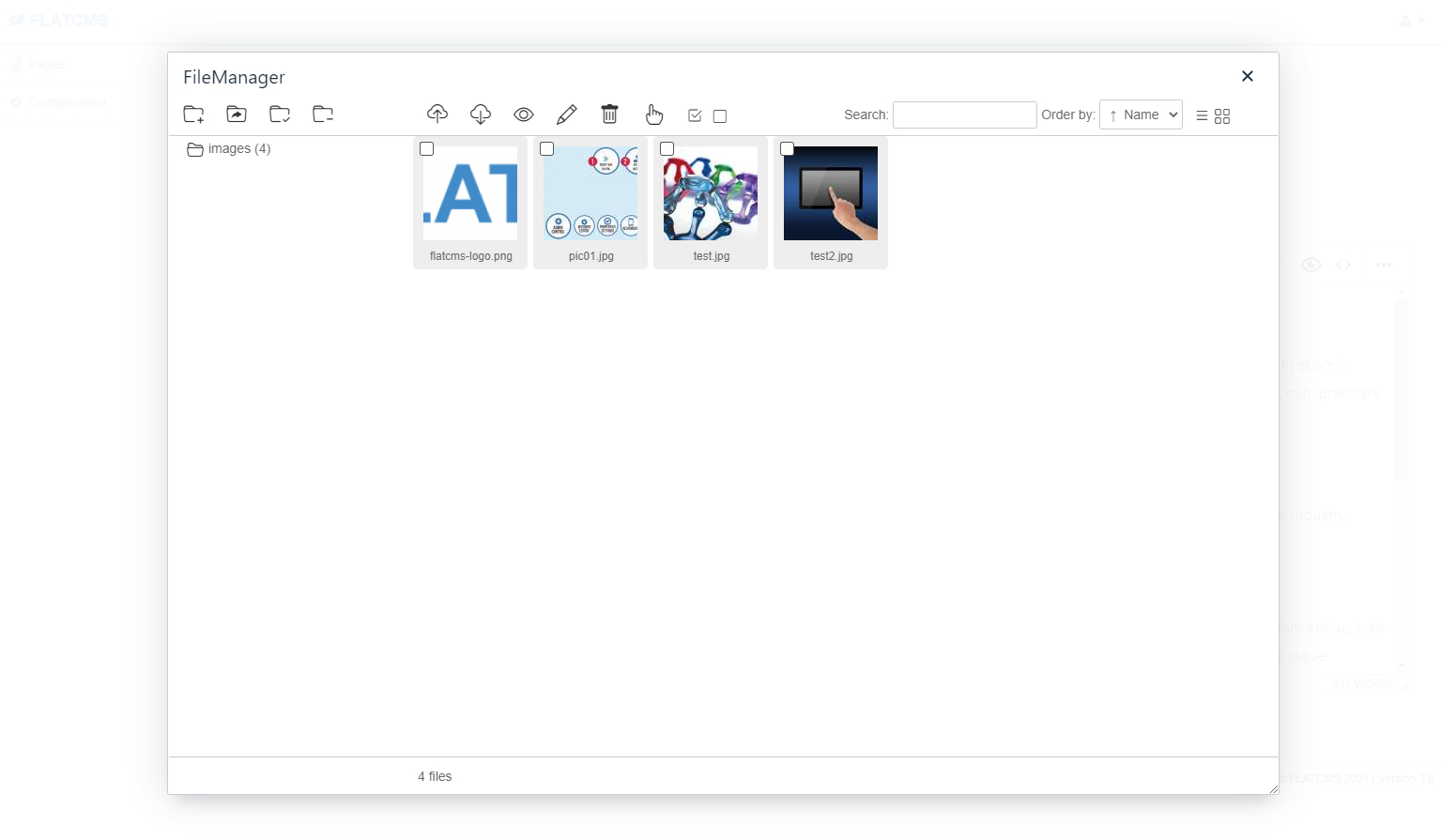Image resolution: width=1441 pixels, height=840 pixels.
Task: Click the test.jpg file name
Action: point(712,256)
